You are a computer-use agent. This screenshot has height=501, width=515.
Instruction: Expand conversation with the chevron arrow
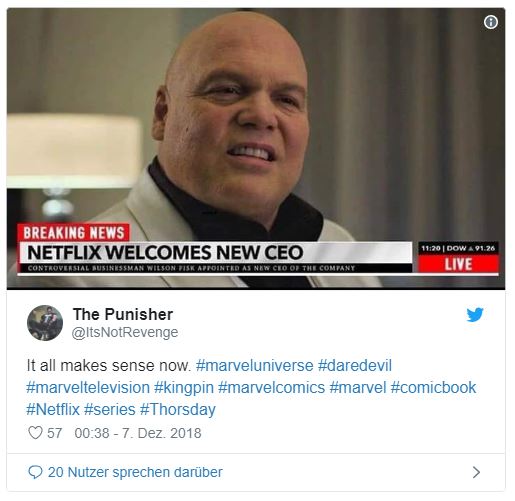476,472
